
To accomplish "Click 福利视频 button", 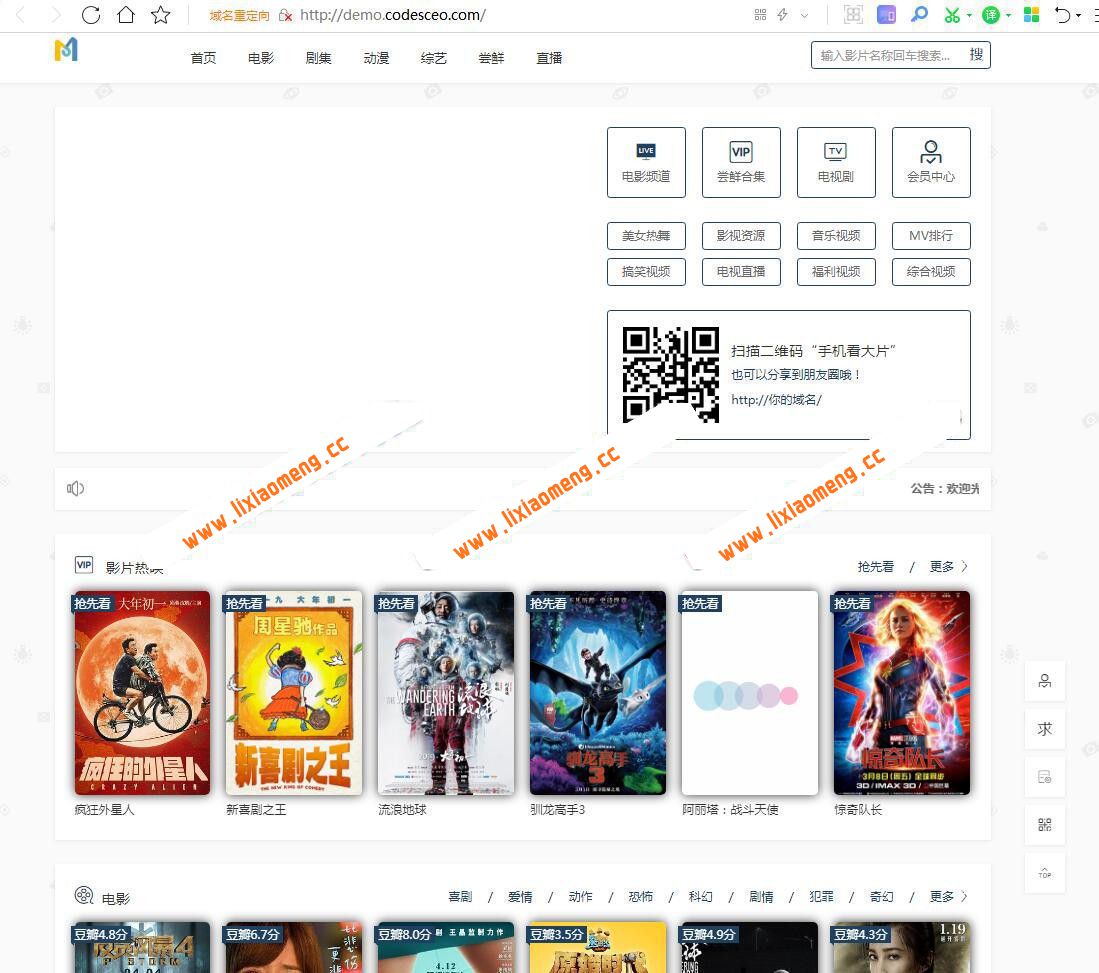I will (x=836, y=272).
